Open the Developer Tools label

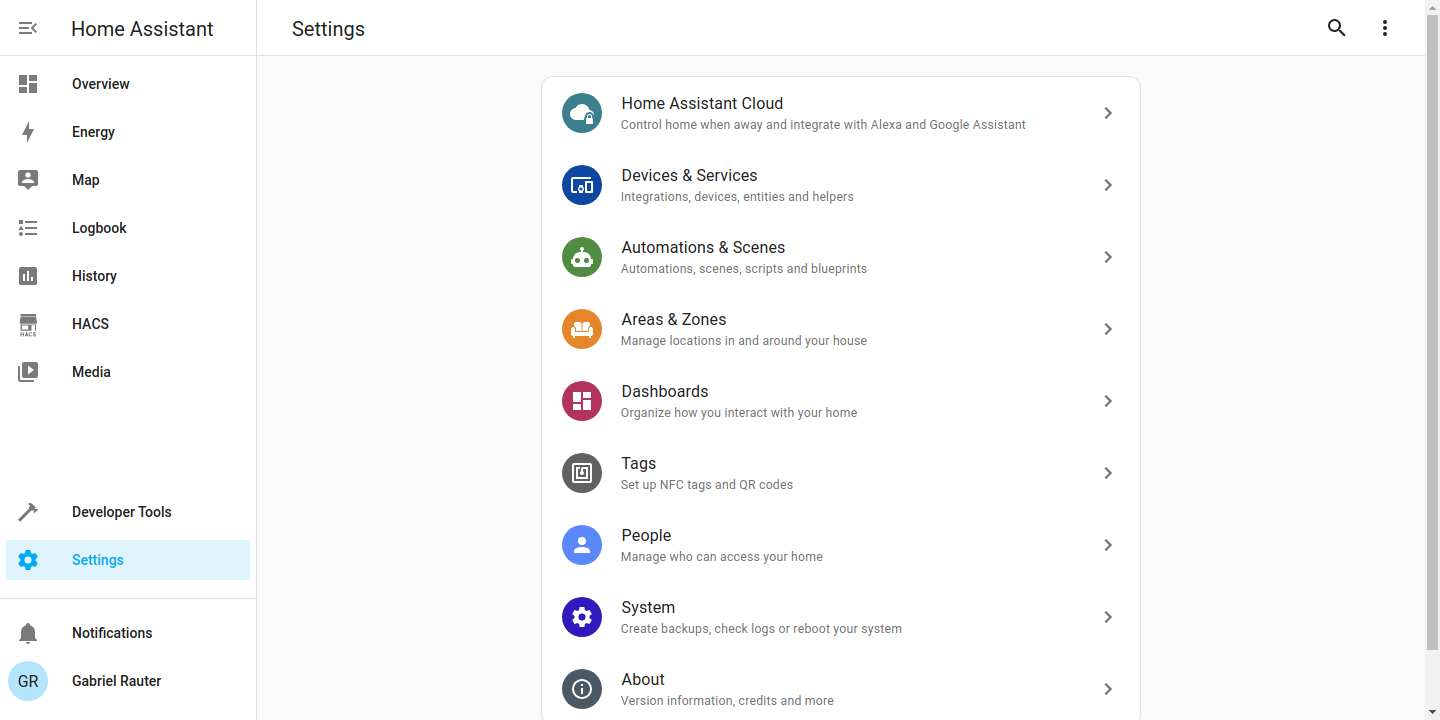(x=122, y=512)
